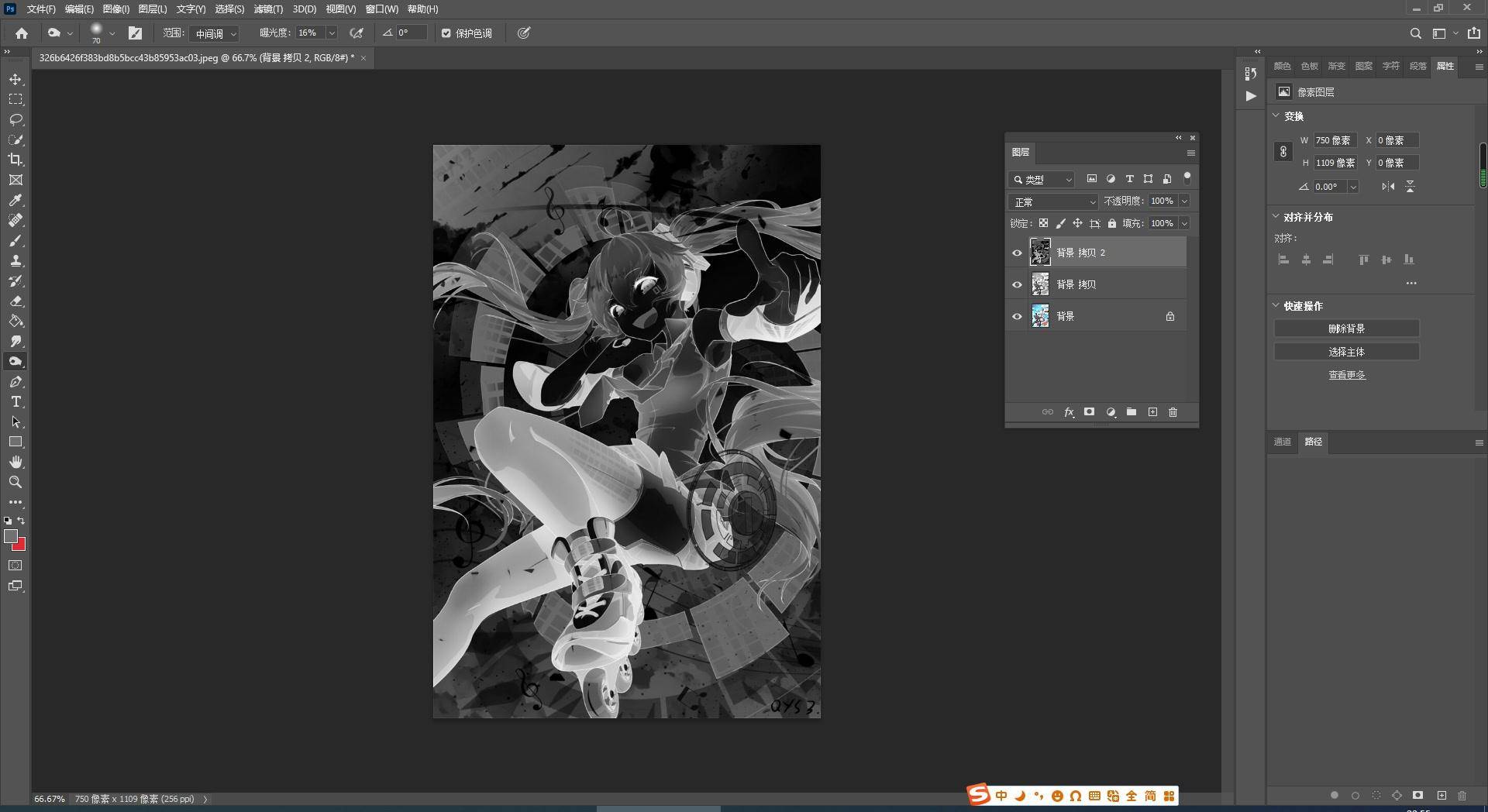This screenshot has width=1488, height=812.
Task: Open layer style fx menu
Action: coord(1069,412)
